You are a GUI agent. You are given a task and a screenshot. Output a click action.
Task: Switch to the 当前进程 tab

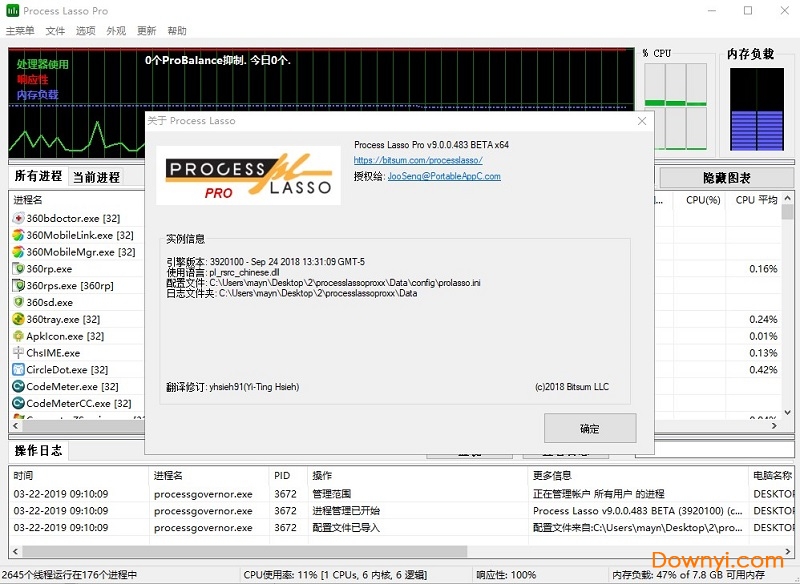click(x=96, y=177)
